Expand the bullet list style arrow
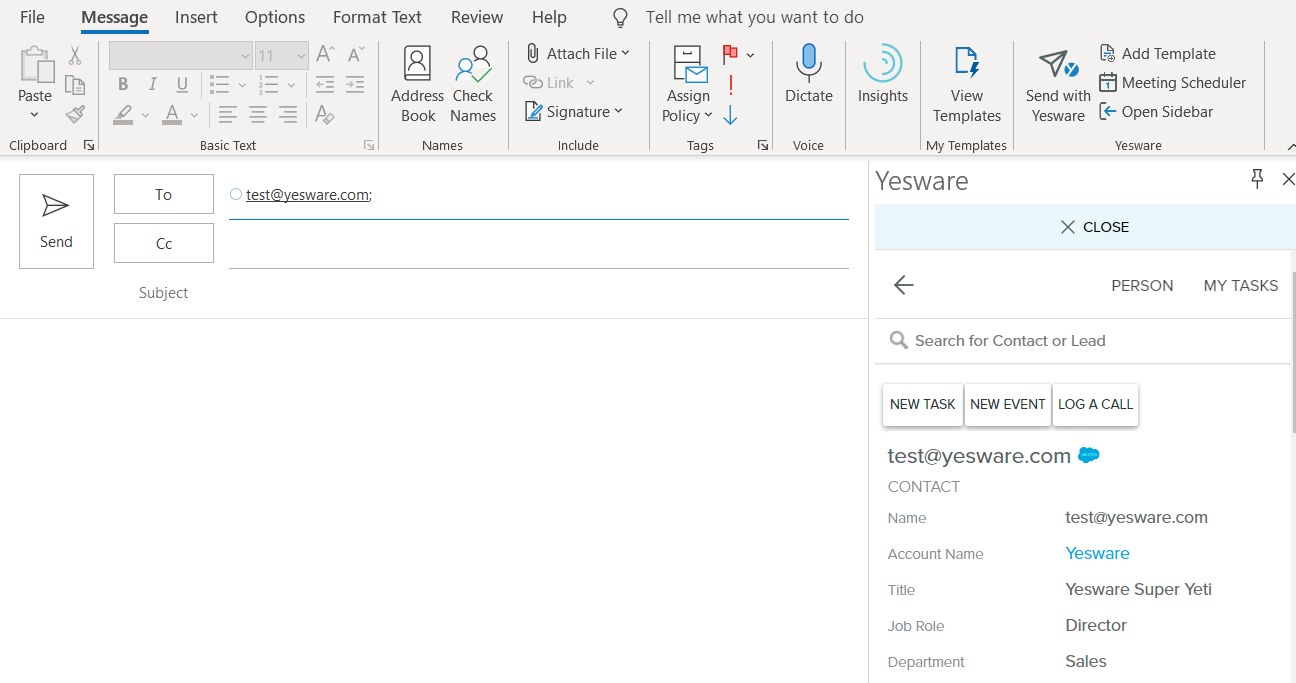 242,85
